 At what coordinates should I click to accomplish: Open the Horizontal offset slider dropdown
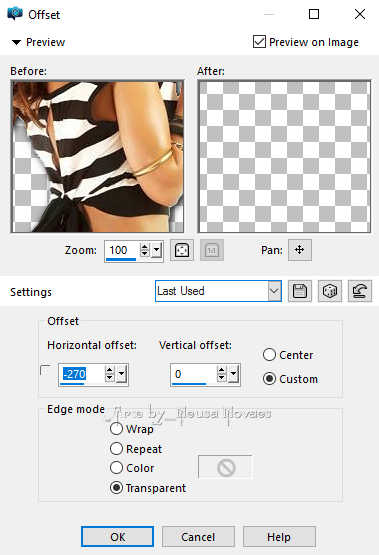pos(121,374)
